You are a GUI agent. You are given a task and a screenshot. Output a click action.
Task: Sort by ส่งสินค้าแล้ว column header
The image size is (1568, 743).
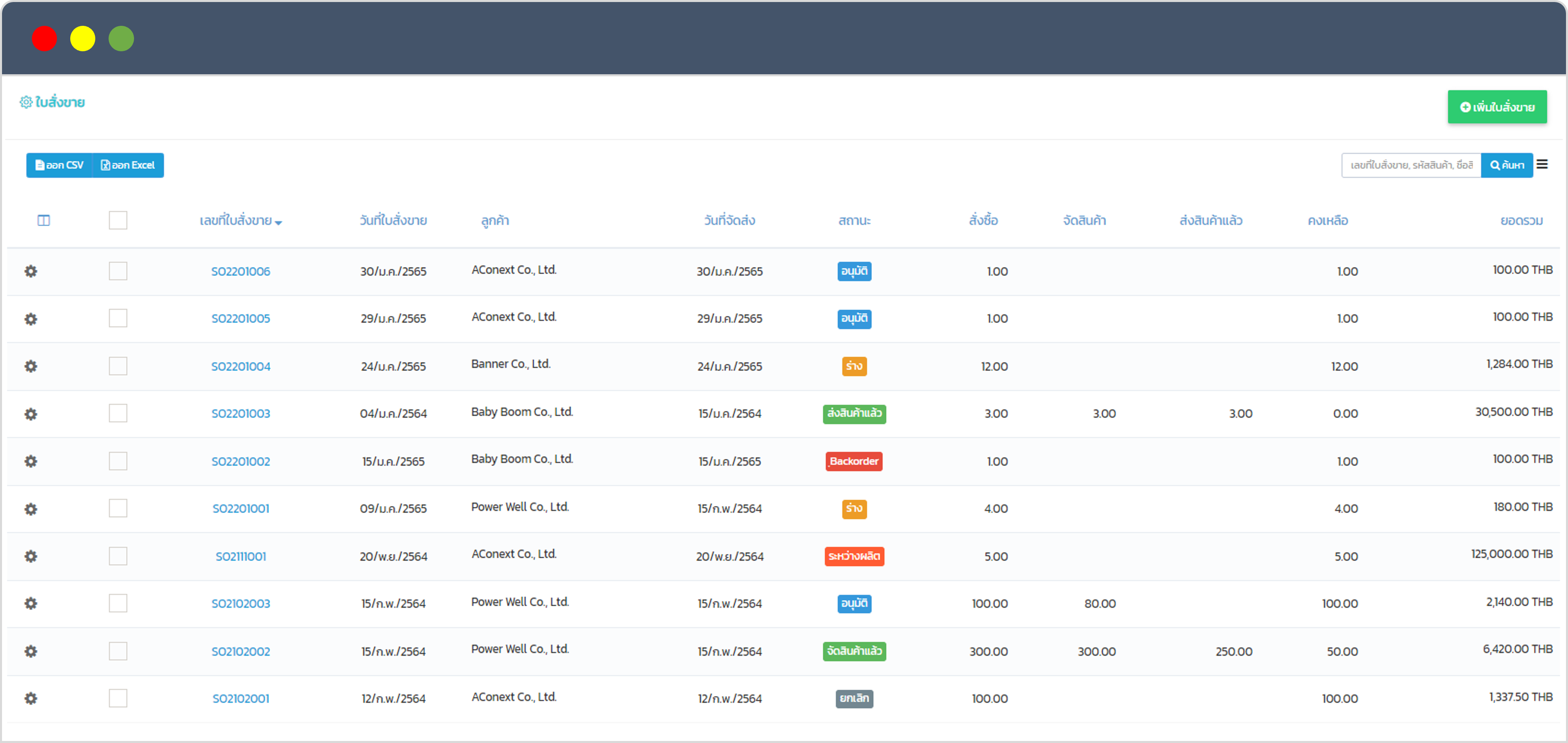1211,220
